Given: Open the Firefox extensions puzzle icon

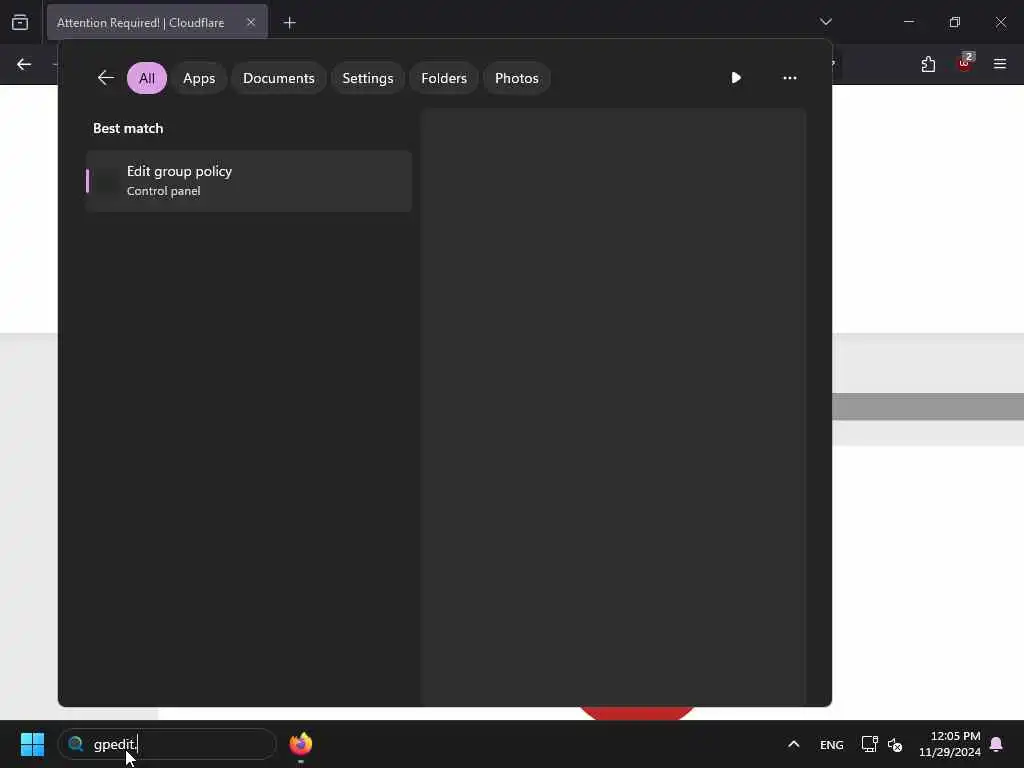Looking at the screenshot, I should tap(928, 64).
